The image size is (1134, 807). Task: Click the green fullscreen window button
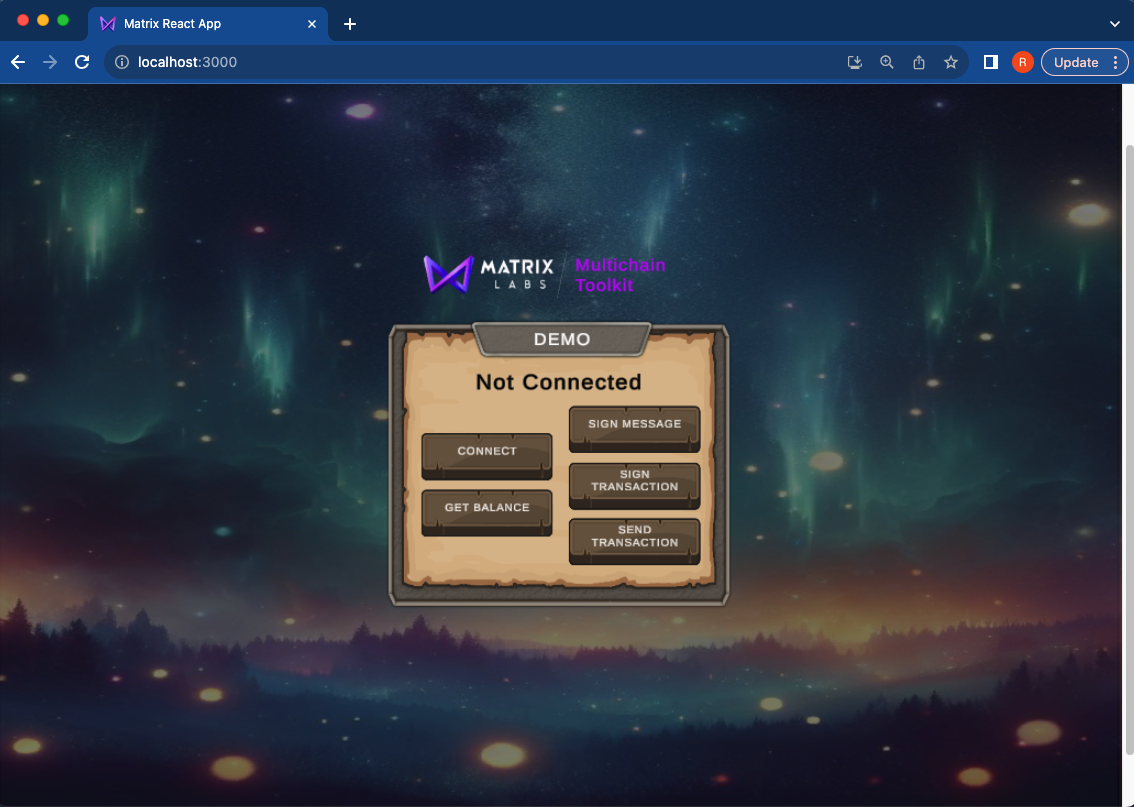63,20
